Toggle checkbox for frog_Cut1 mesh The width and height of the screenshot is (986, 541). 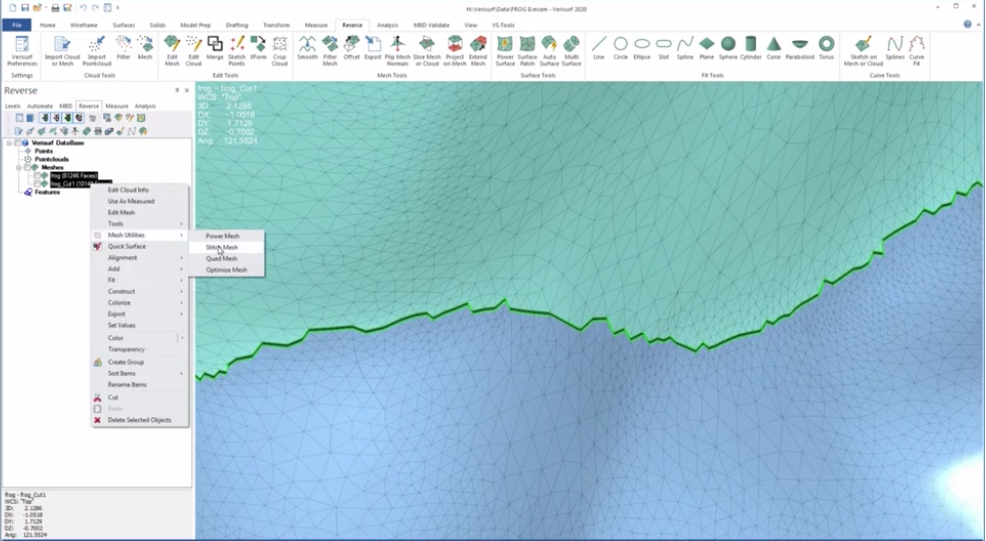(x=36, y=184)
